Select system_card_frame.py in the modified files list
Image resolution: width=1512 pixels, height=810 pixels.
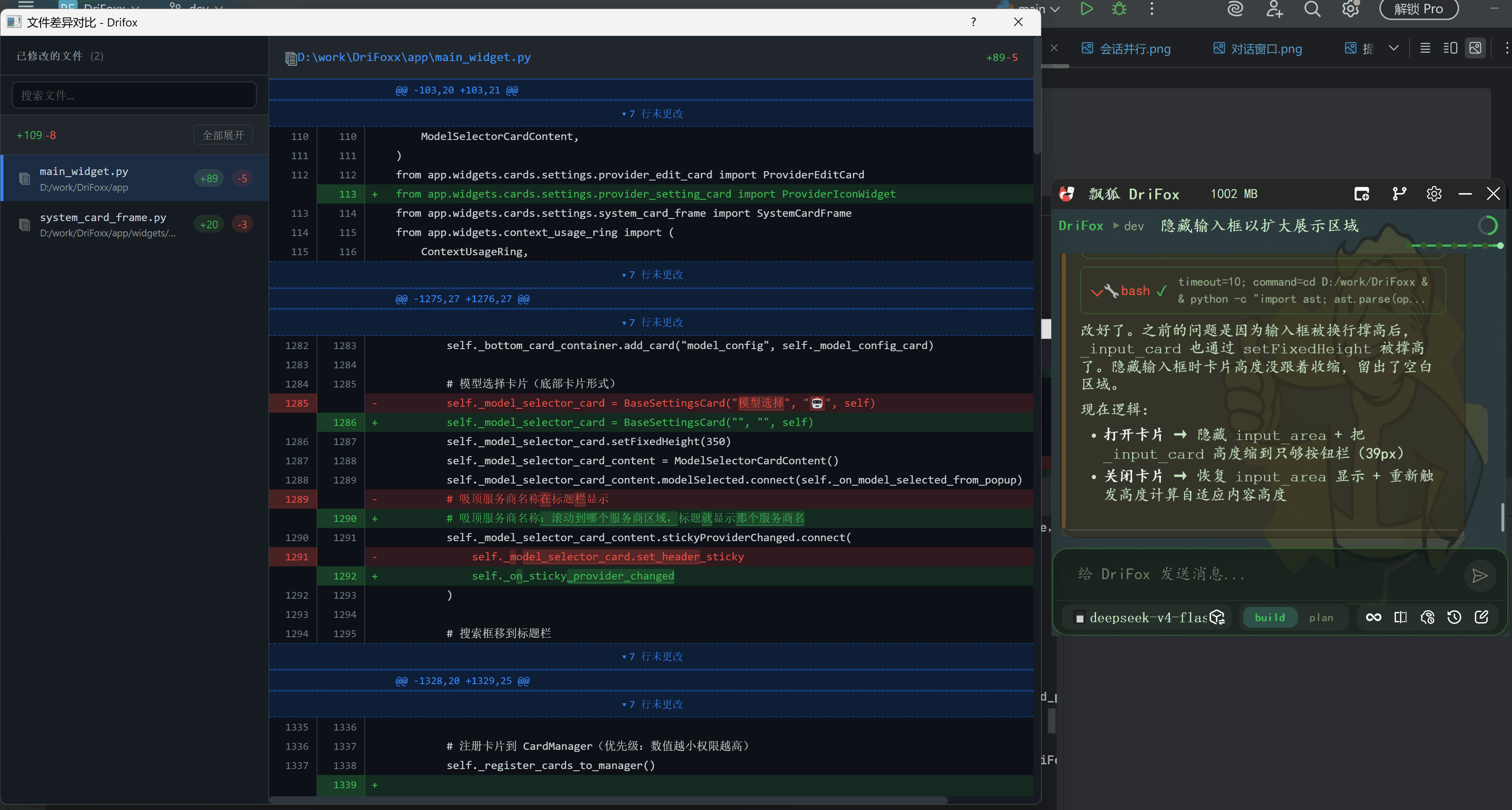[134, 225]
